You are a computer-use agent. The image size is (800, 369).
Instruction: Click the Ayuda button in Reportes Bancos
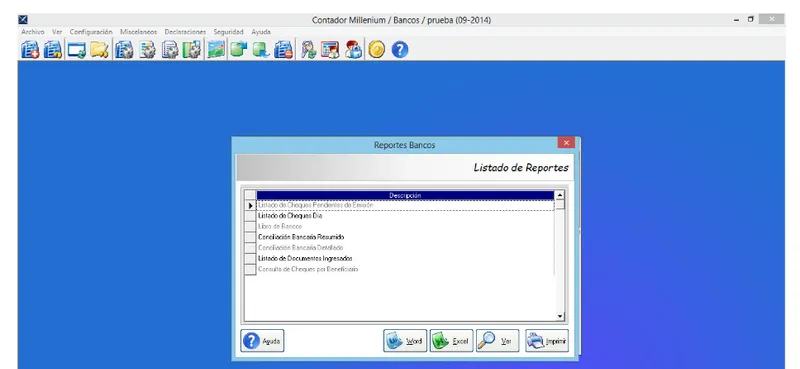pyautogui.click(x=262, y=341)
